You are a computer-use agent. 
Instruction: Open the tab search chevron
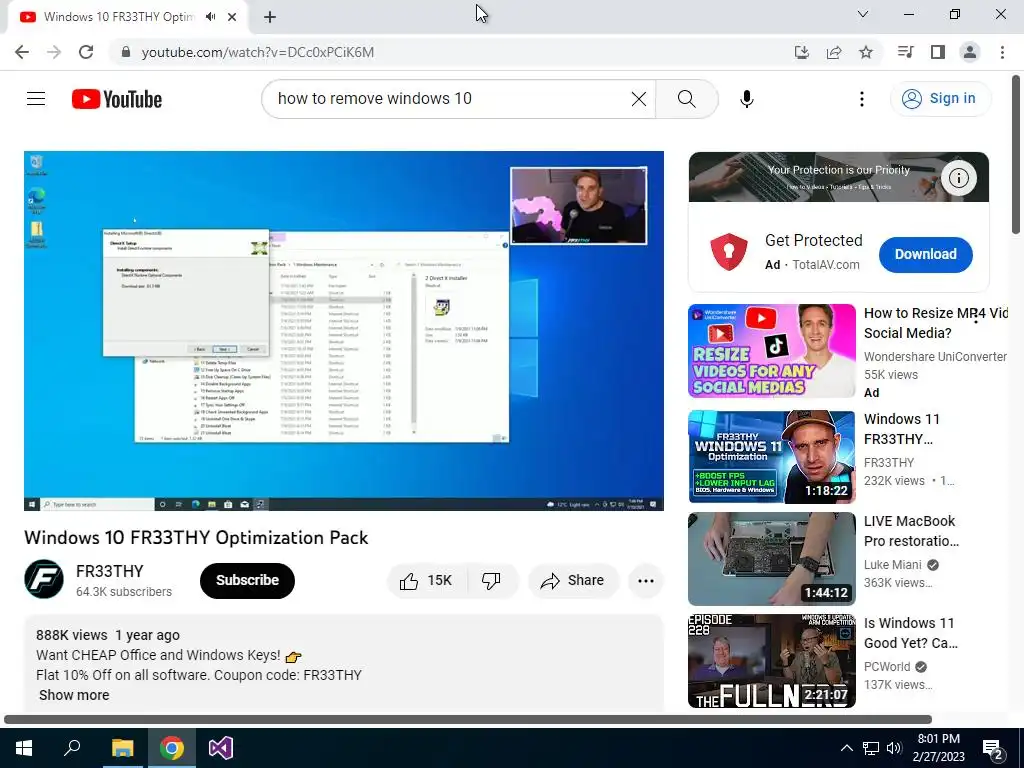(863, 14)
